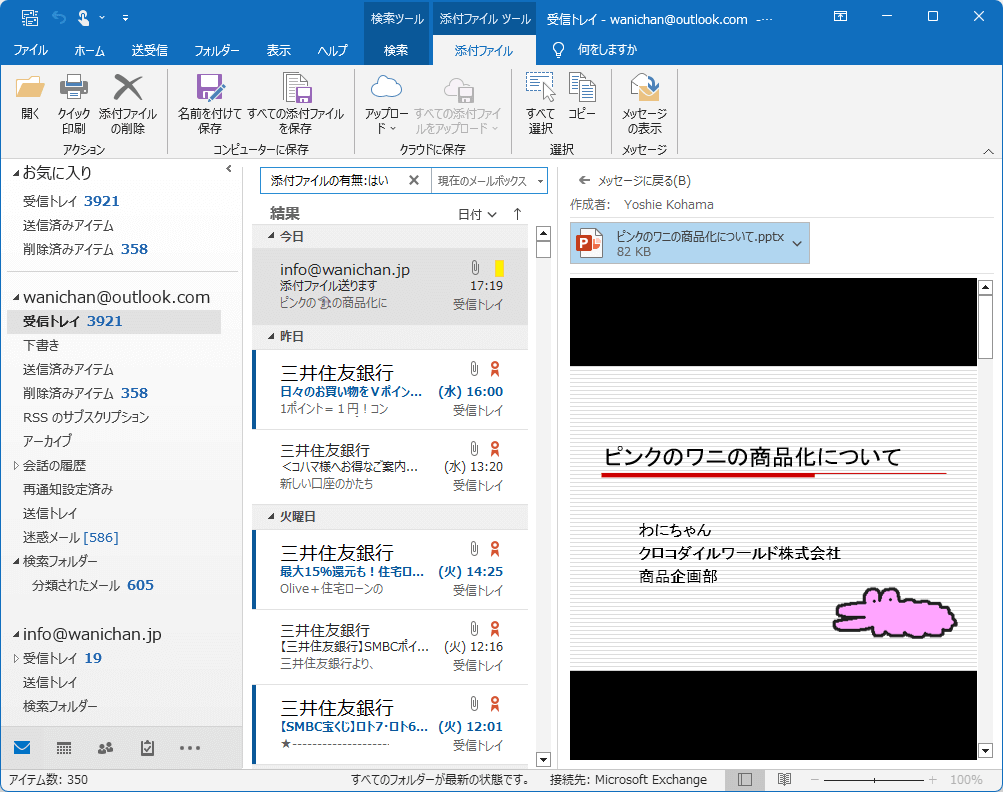This screenshot has height=792, width=1003.
Task: Click send/receive all folders icon in title bar
Action: click(29, 18)
